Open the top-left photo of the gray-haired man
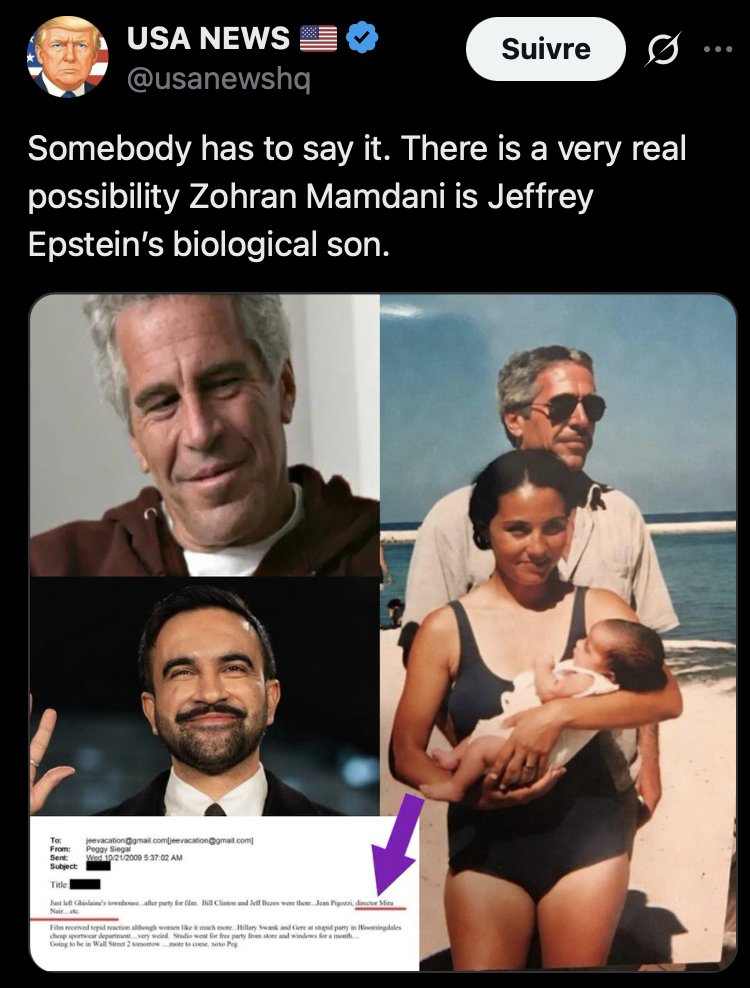750x988 pixels. point(205,435)
